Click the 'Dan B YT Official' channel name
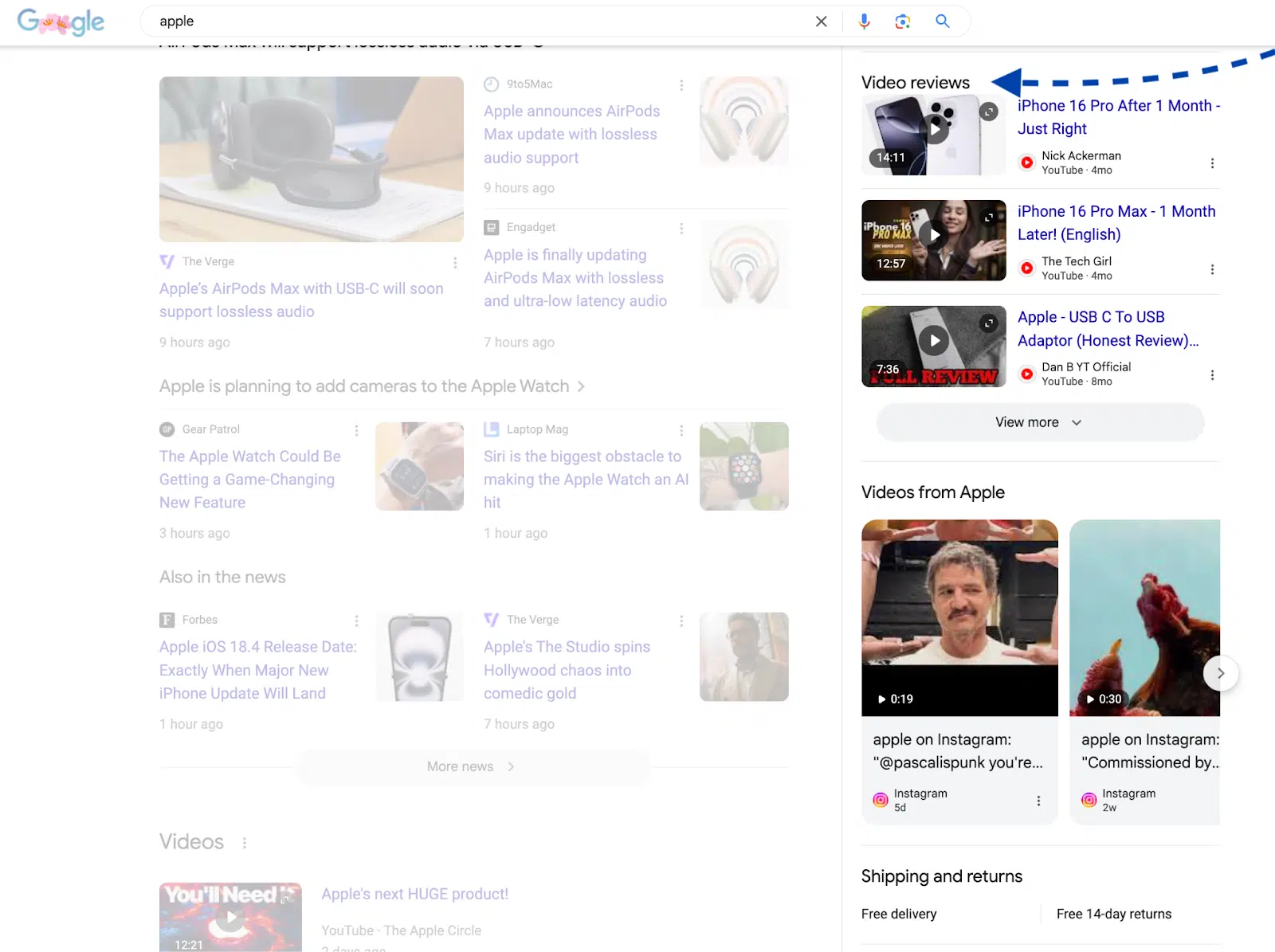This screenshot has width=1275, height=952. [1086, 367]
